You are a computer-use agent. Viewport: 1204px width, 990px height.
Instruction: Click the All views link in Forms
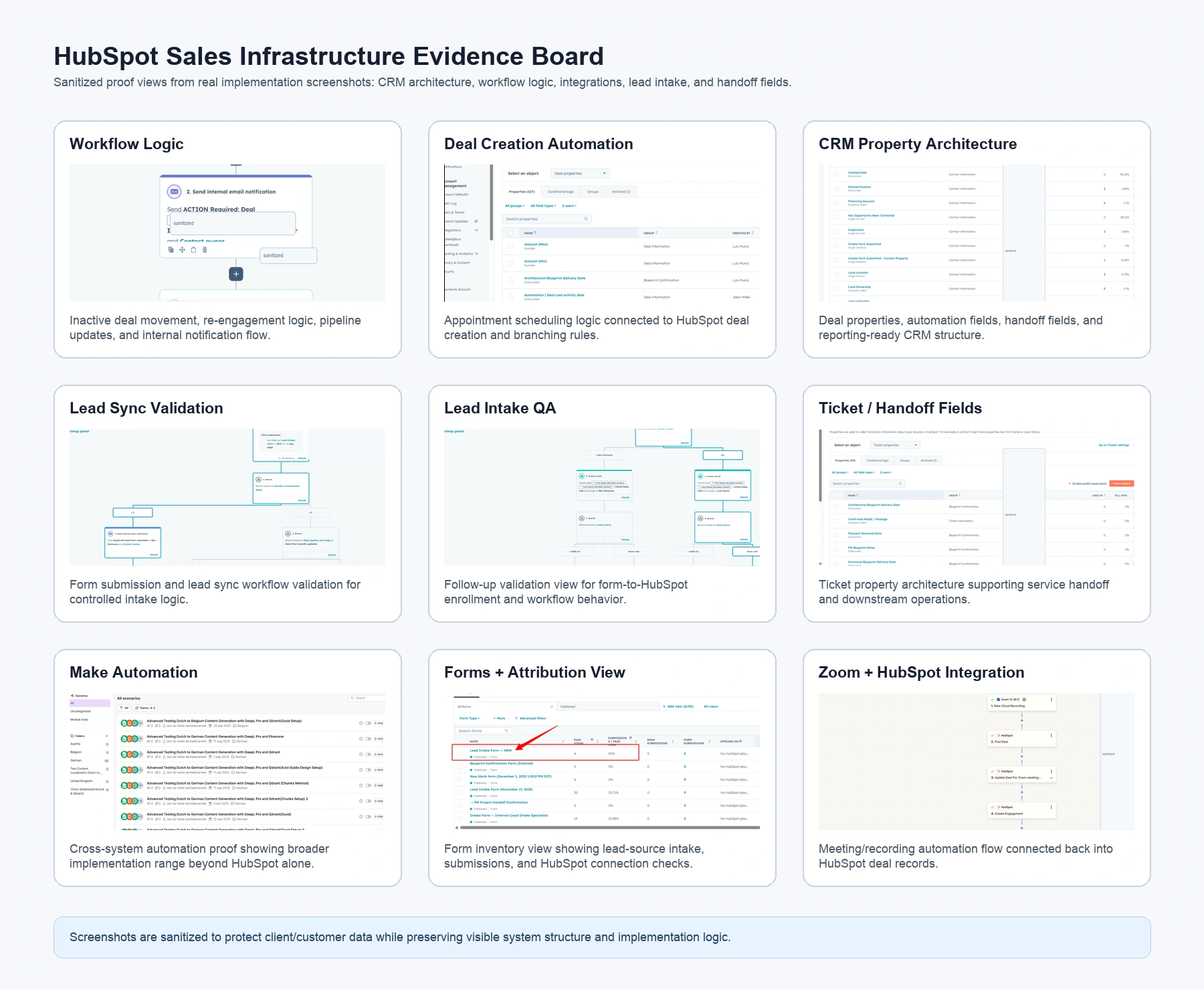click(710, 706)
